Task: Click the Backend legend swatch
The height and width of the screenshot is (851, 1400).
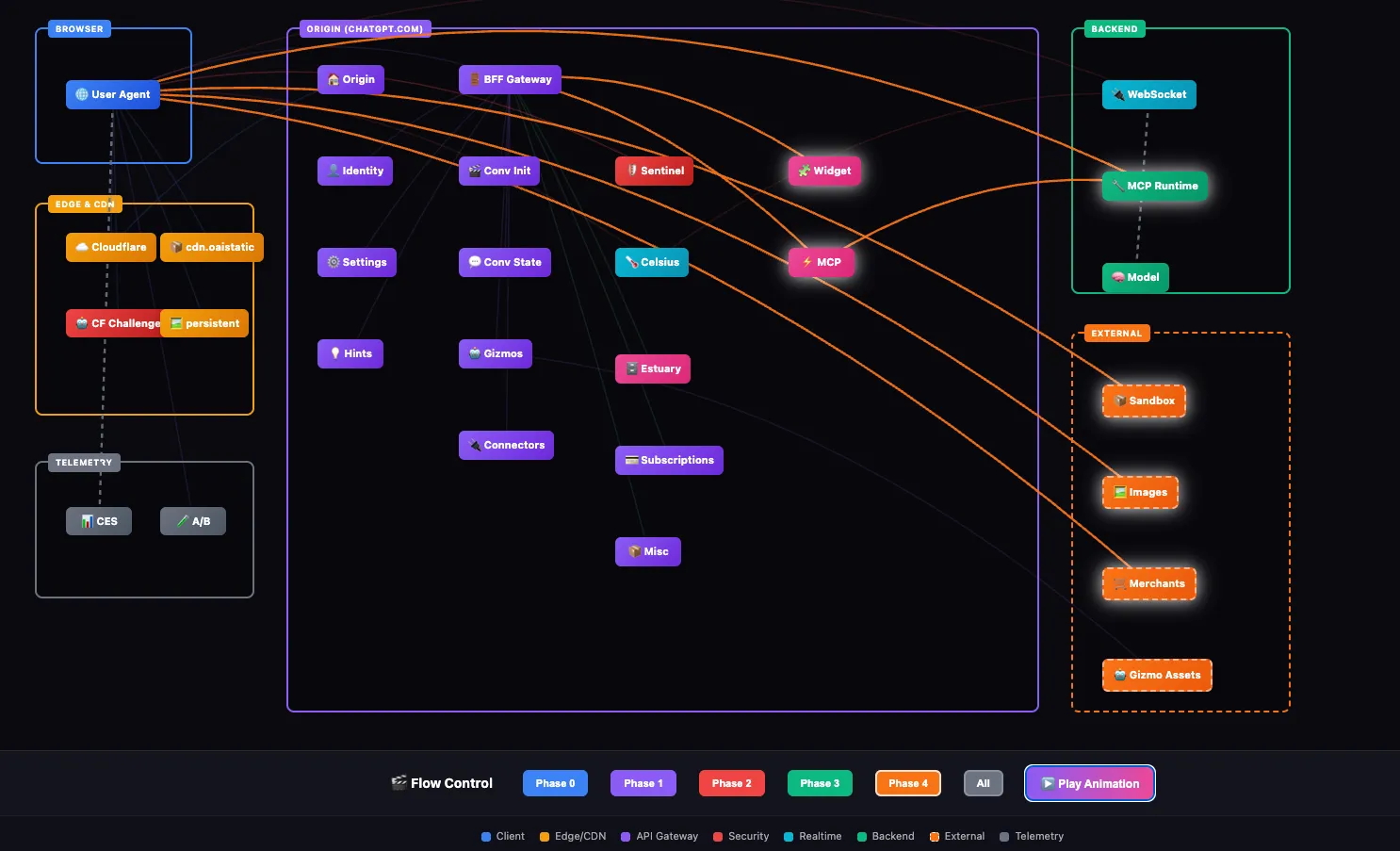Action: pos(862,836)
